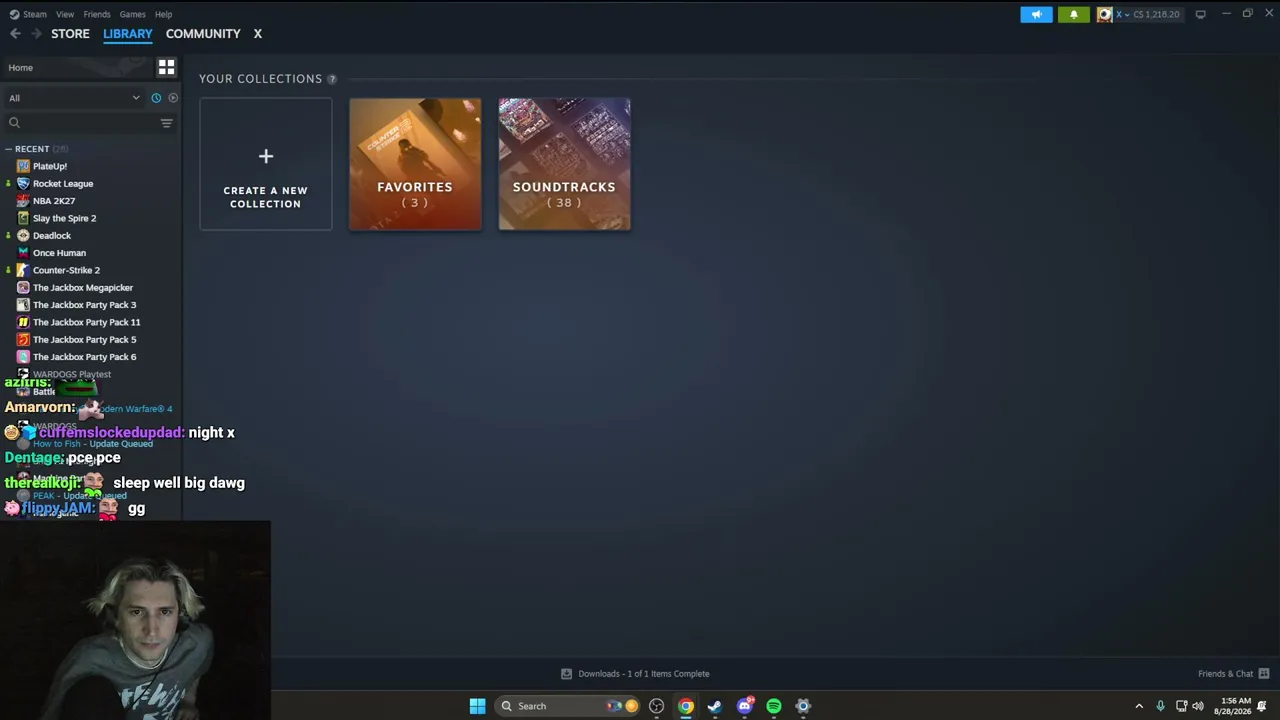Select Once Human in the games list

point(59,253)
